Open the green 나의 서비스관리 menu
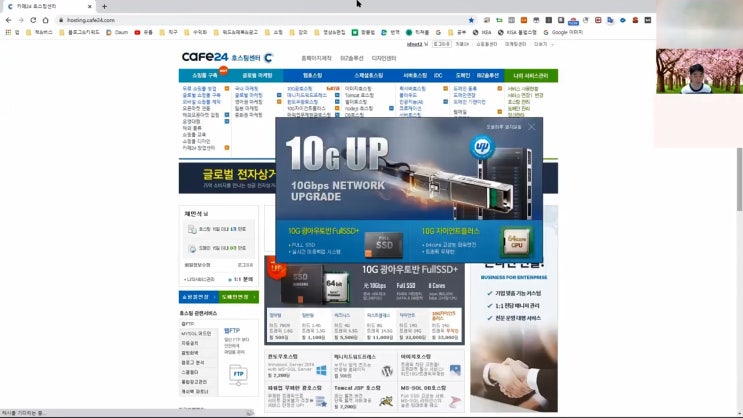 coord(531,75)
